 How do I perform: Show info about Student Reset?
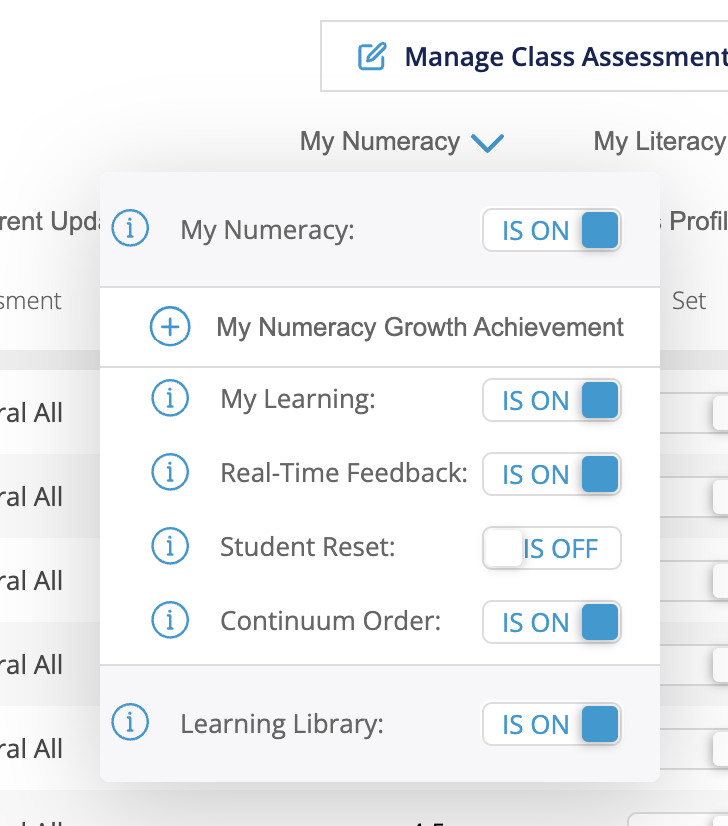click(x=170, y=547)
